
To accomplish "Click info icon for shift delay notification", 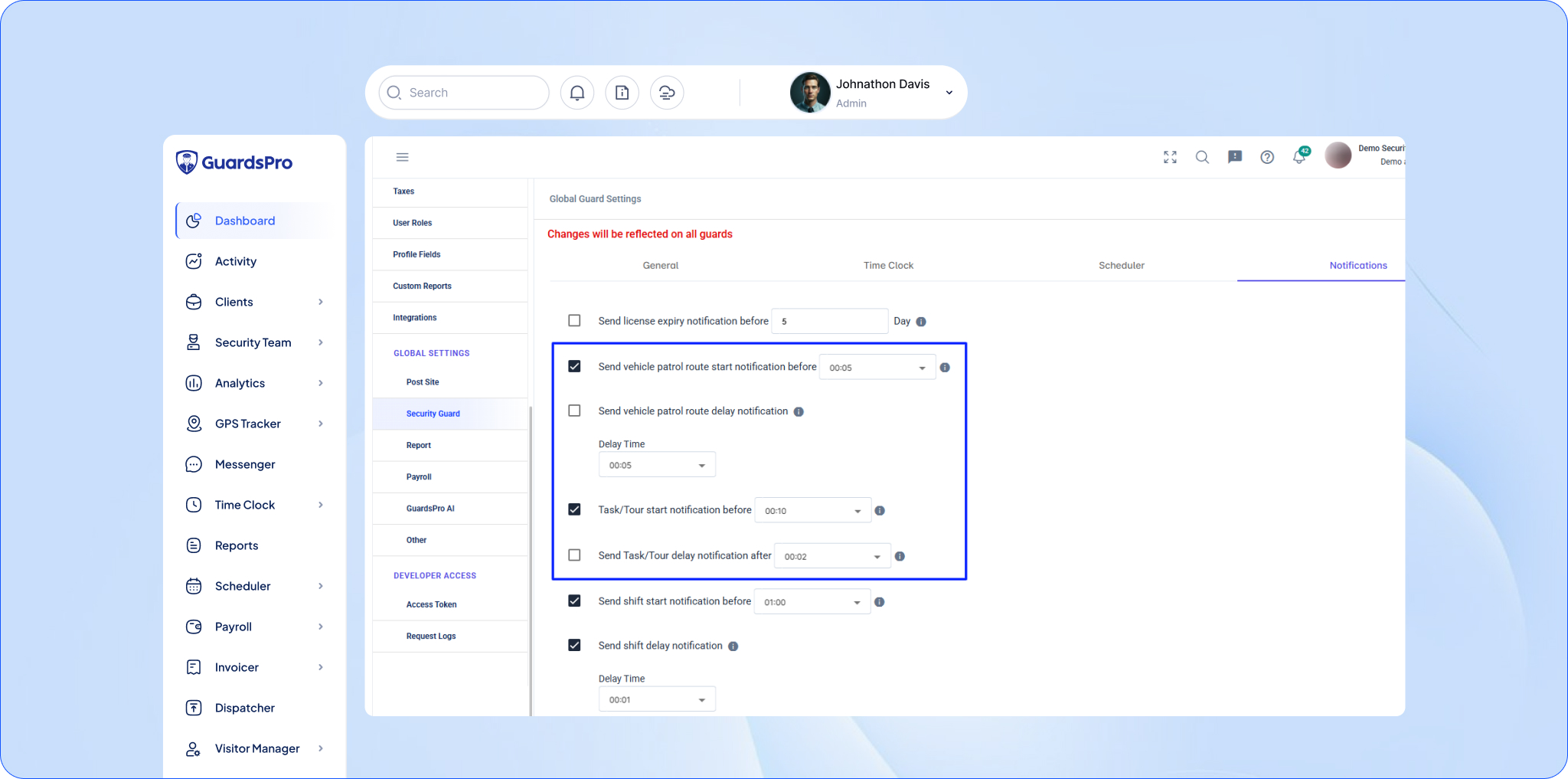I will pyautogui.click(x=733, y=646).
